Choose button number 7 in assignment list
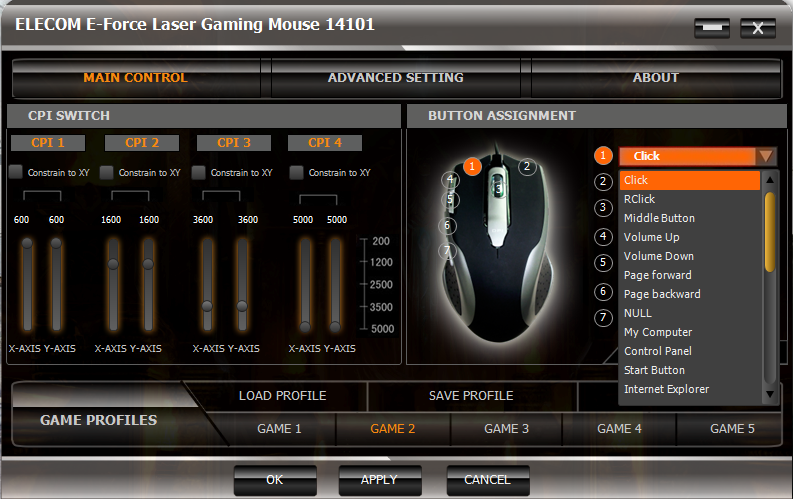Viewport: 793px width, 499px height. pos(603,317)
